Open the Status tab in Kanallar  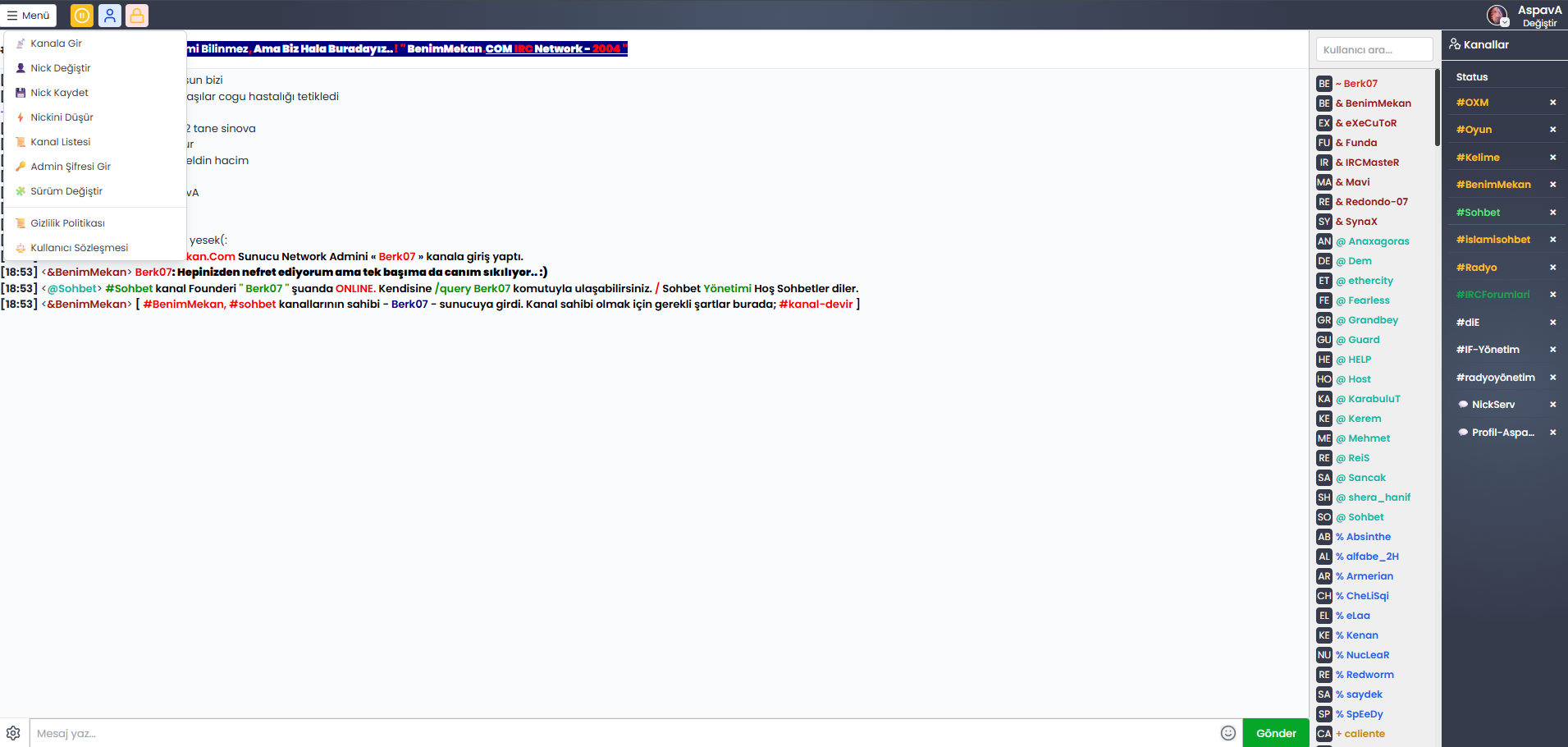pos(1472,77)
